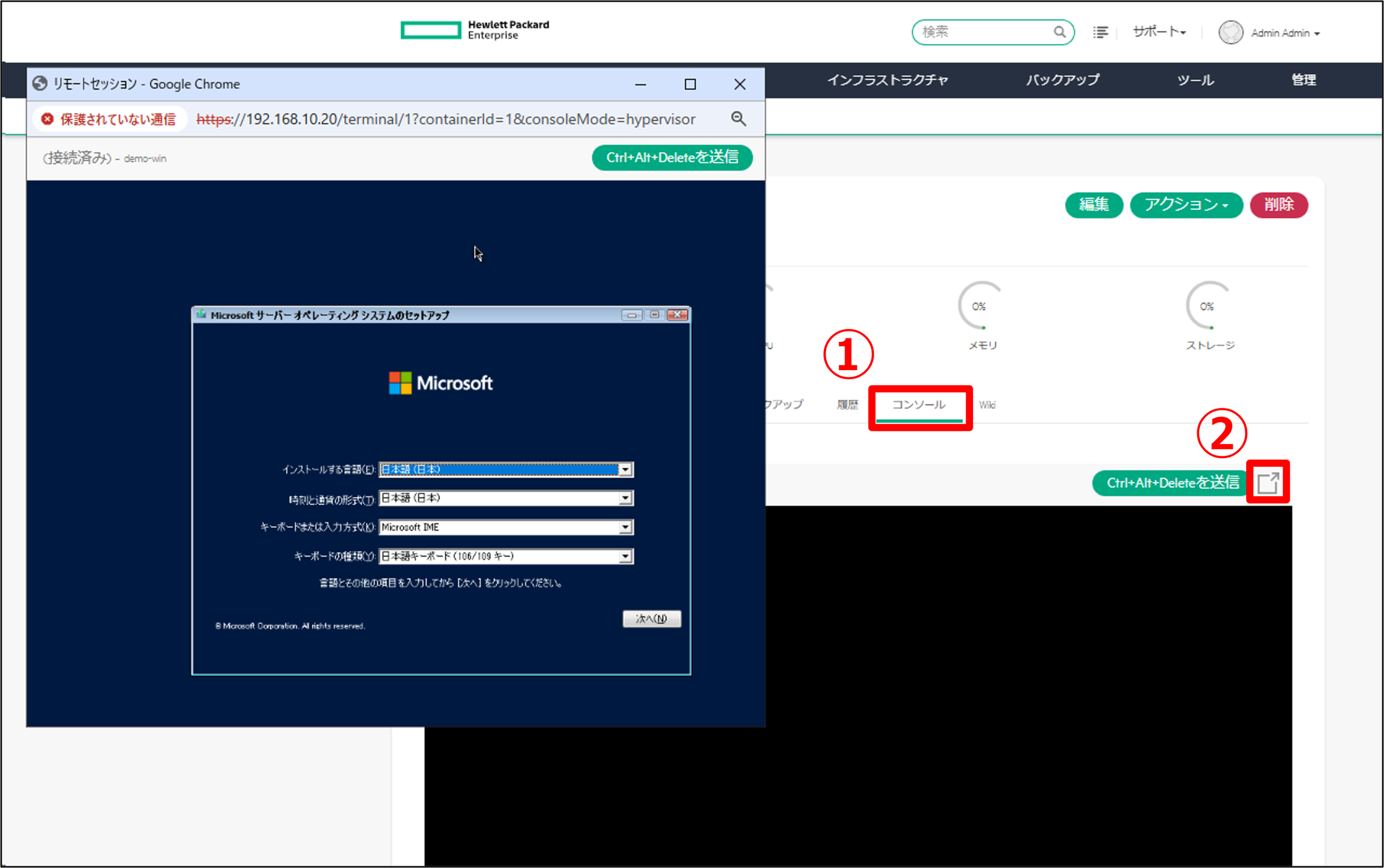1384x868 pixels.
Task: Open the keyboard input method dropdown
Action: (x=625, y=527)
